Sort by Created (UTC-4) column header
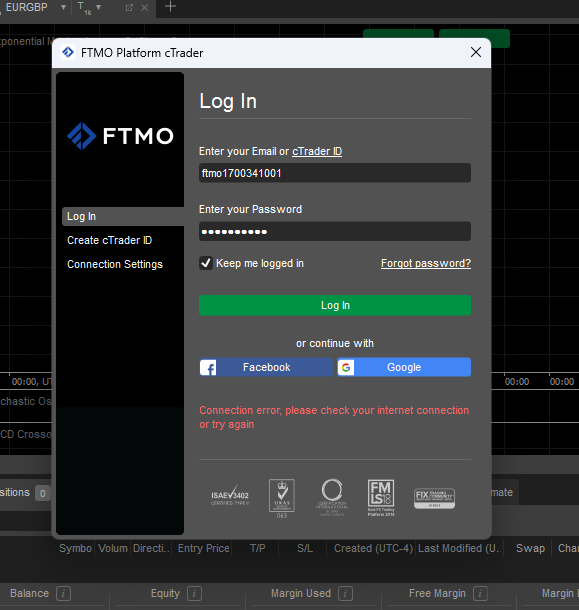The width and height of the screenshot is (579, 610). point(373,549)
